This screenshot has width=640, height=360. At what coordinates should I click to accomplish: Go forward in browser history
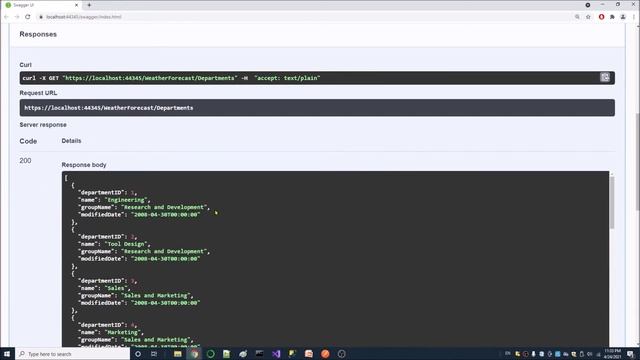point(17,17)
